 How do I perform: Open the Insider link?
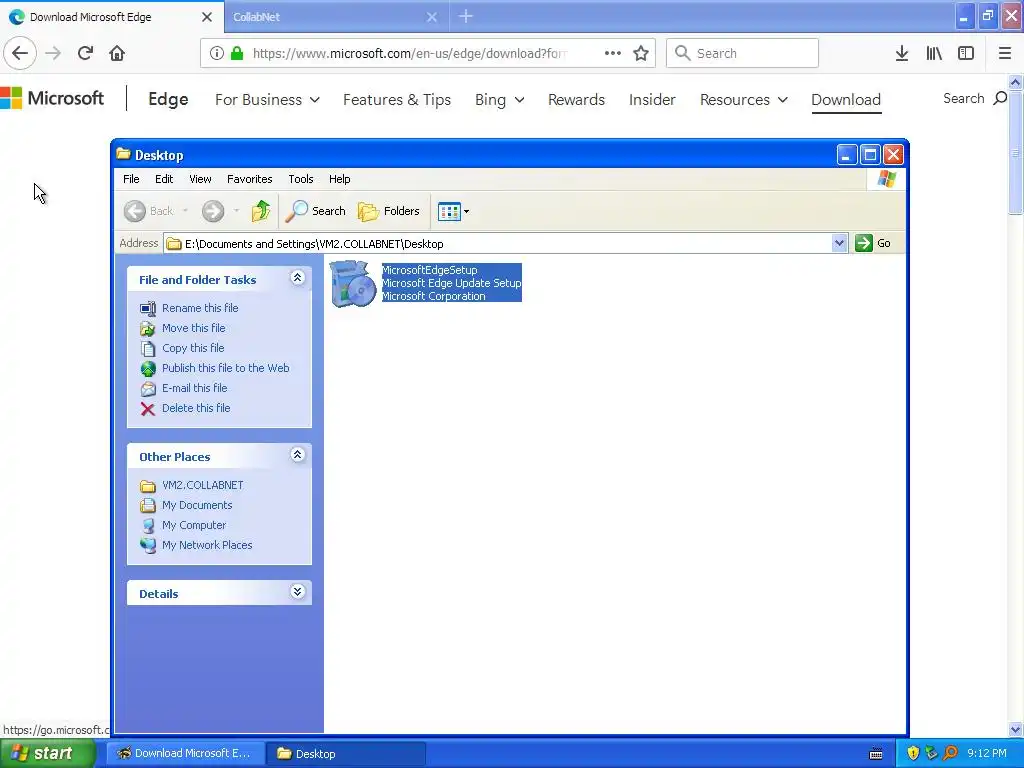pyautogui.click(x=652, y=100)
